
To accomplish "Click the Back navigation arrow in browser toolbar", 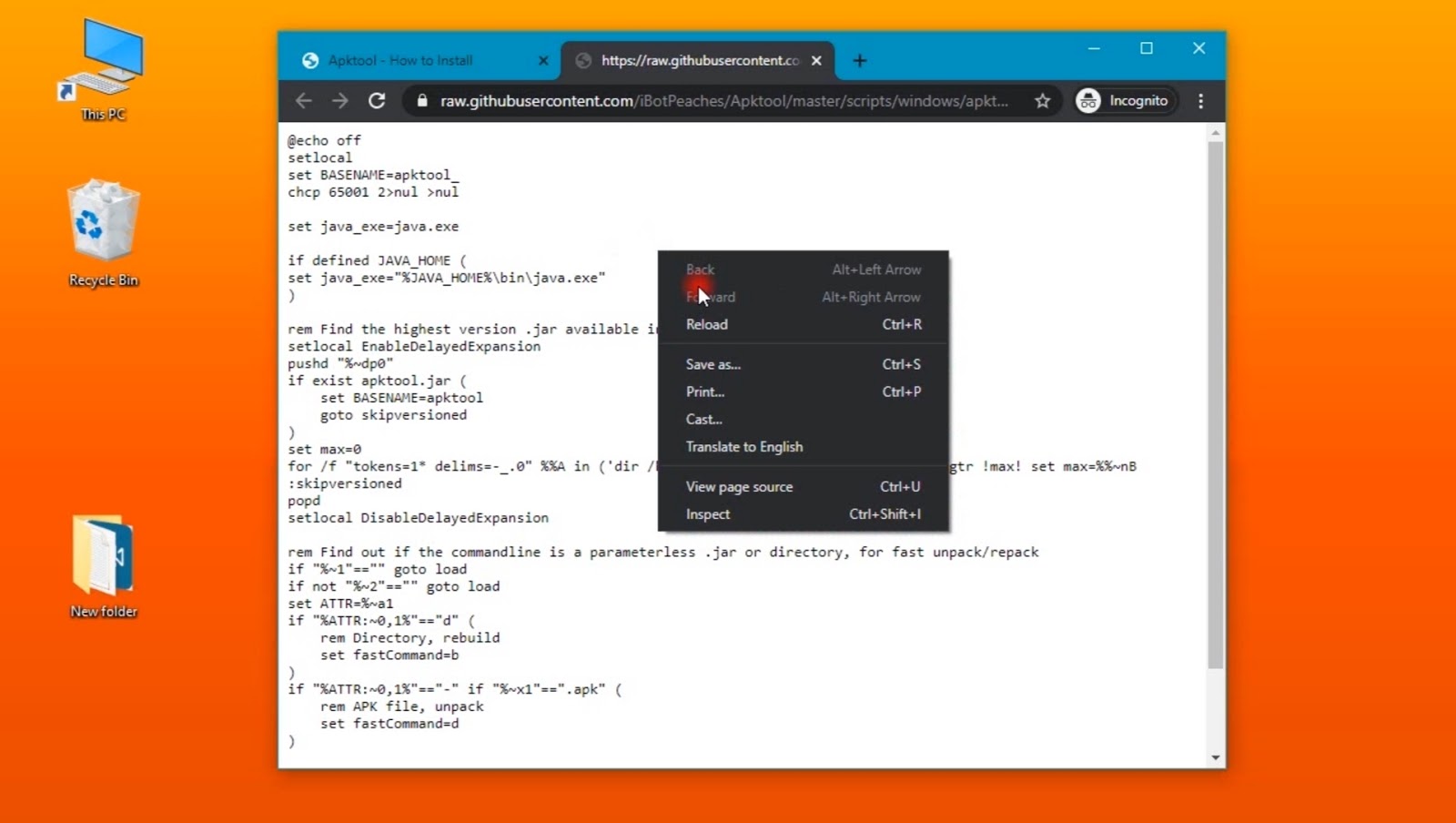I will [x=304, y=101].
